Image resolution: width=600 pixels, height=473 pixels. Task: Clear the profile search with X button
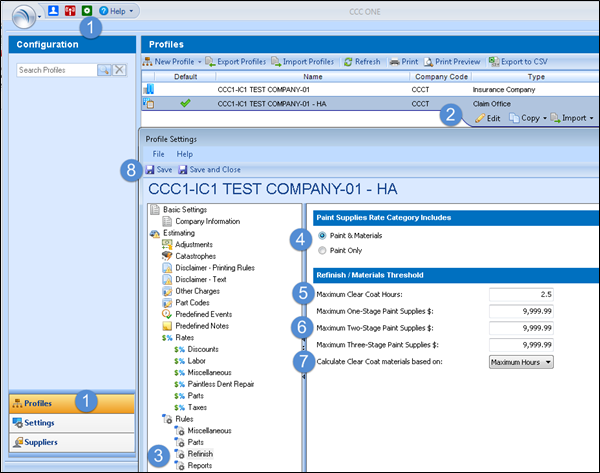click(119, 70)
